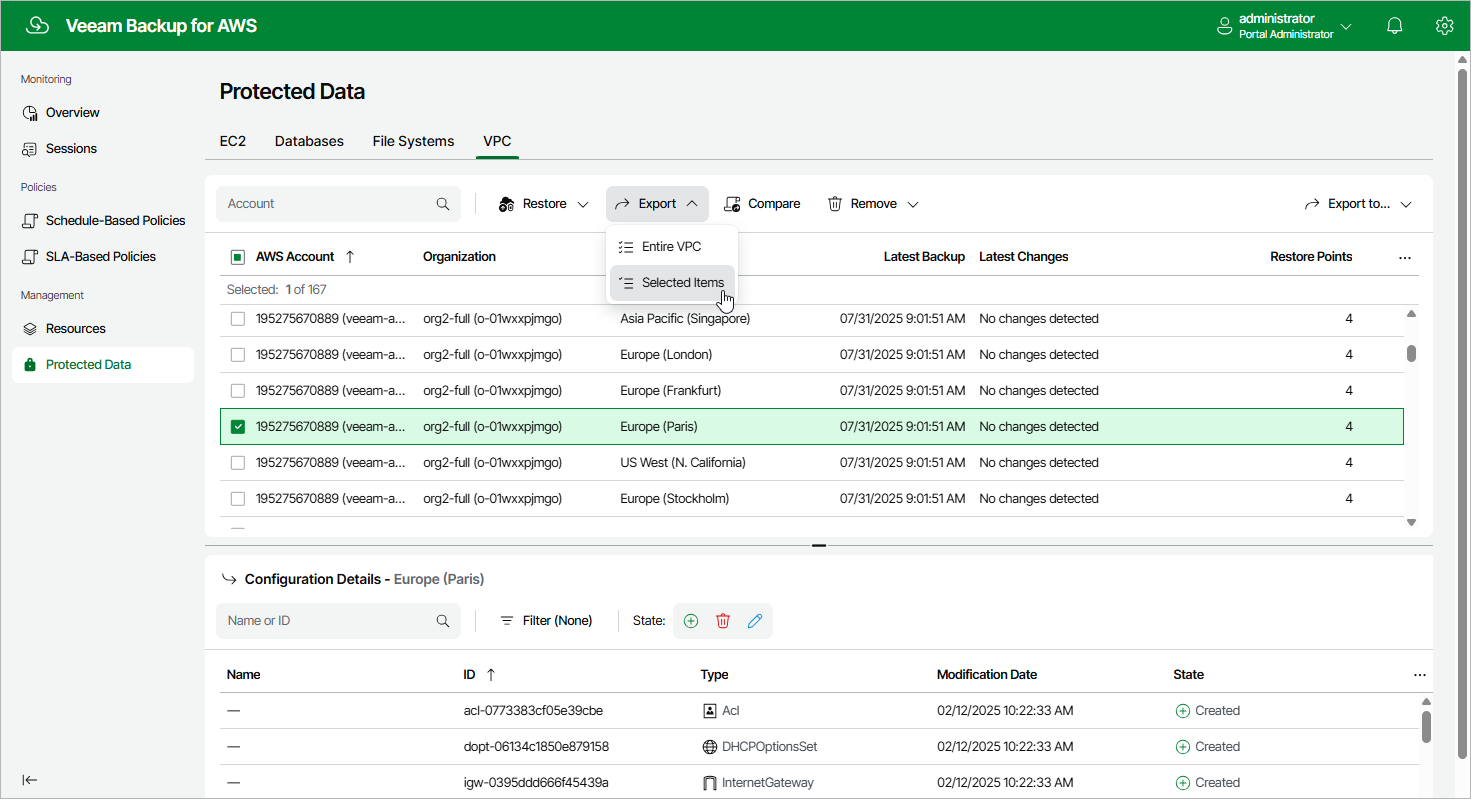Filter state by Deleted trash icon
The height and width of the screenshot is (799, 1471).
click(x=723, y=621)
